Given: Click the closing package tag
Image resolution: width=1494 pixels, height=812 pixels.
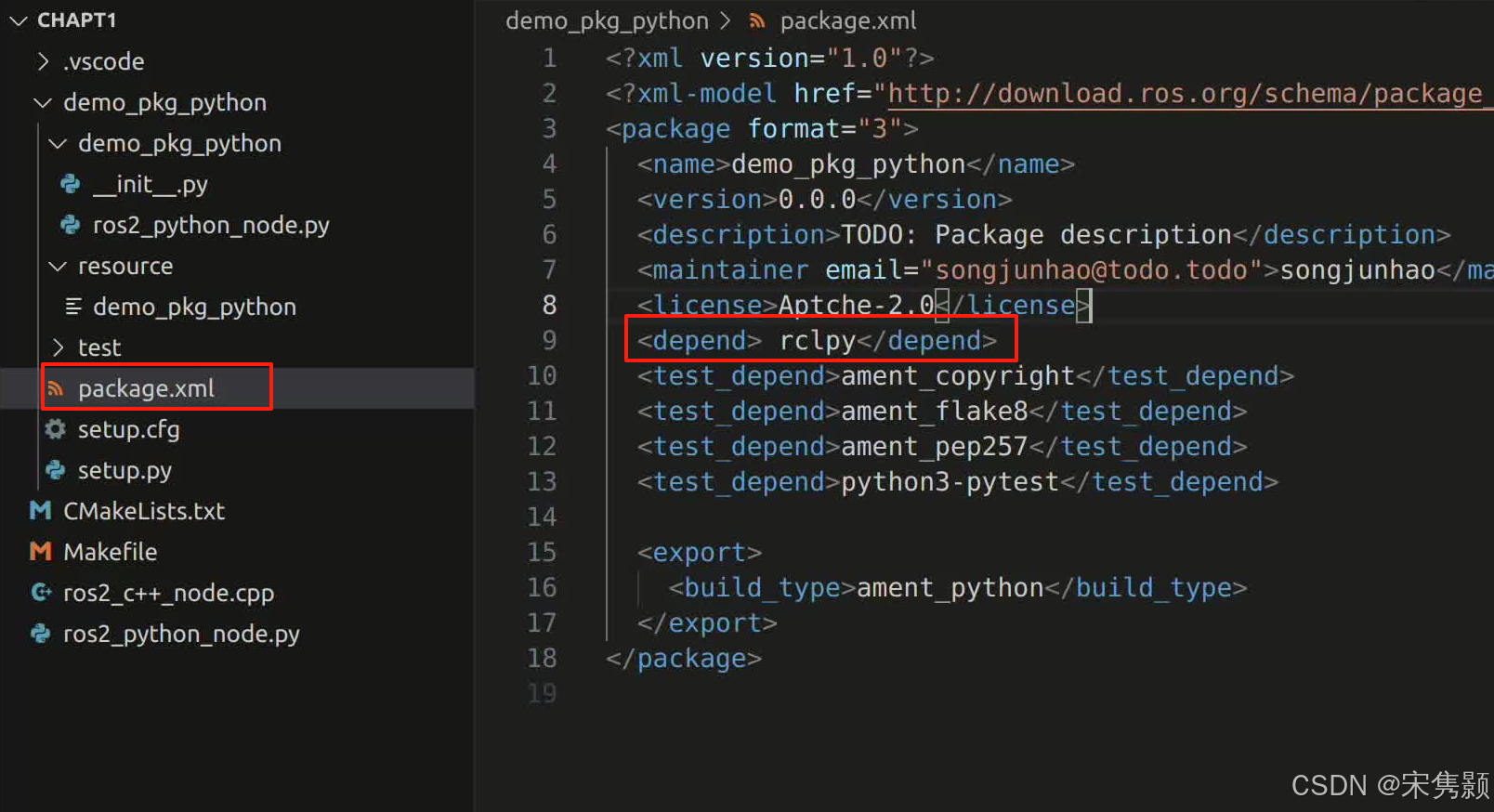Looking at the screenshot, I should pos(684,659).
